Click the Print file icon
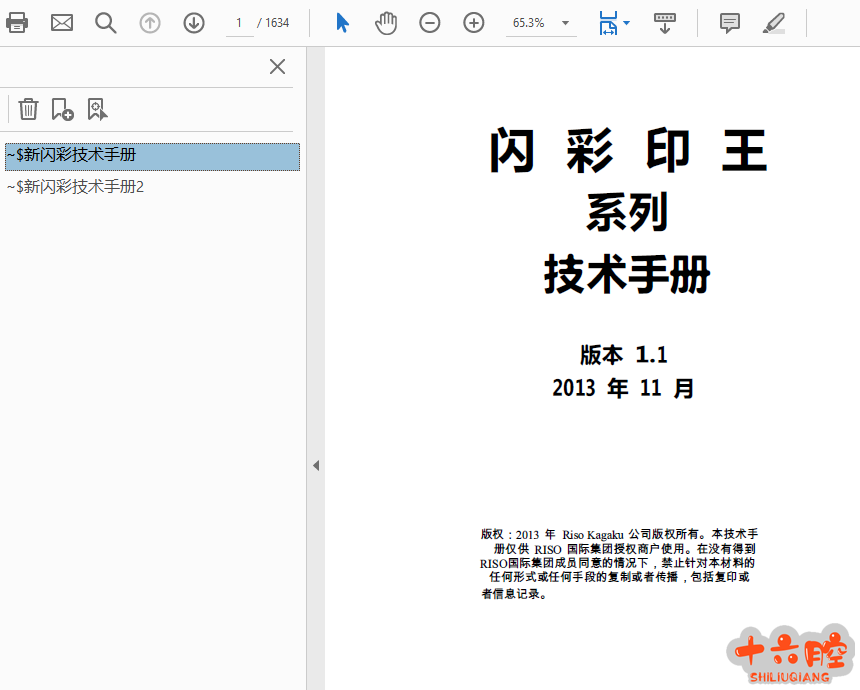 (x=17, y=22)
